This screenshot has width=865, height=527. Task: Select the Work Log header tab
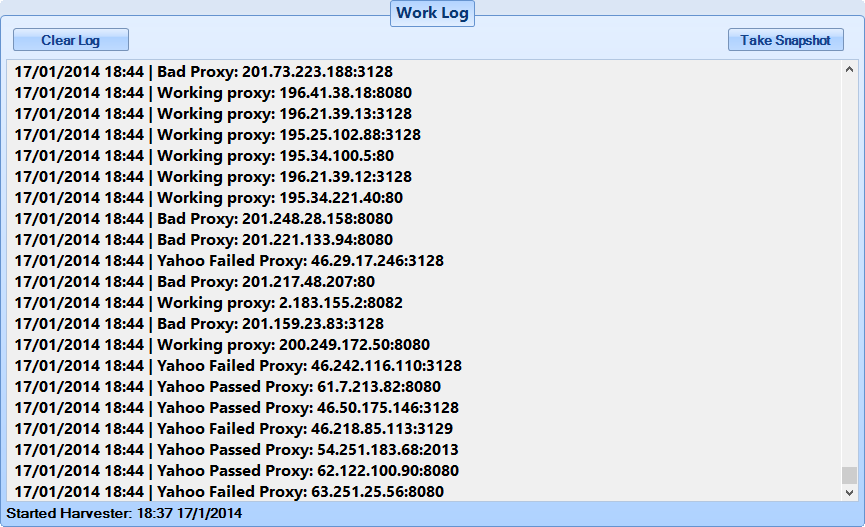click(432, 13)
